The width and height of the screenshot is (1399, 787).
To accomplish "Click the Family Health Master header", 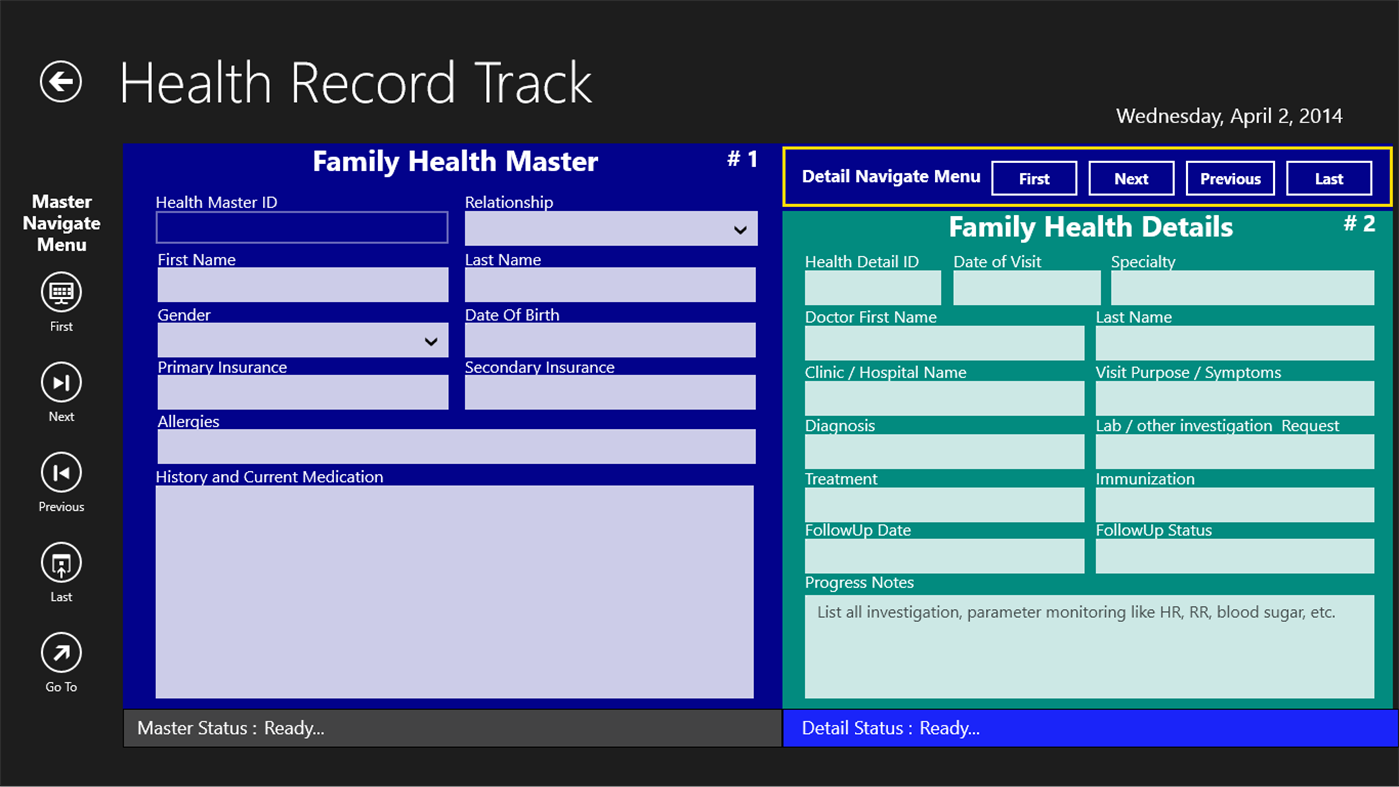I will coord(455,161).
